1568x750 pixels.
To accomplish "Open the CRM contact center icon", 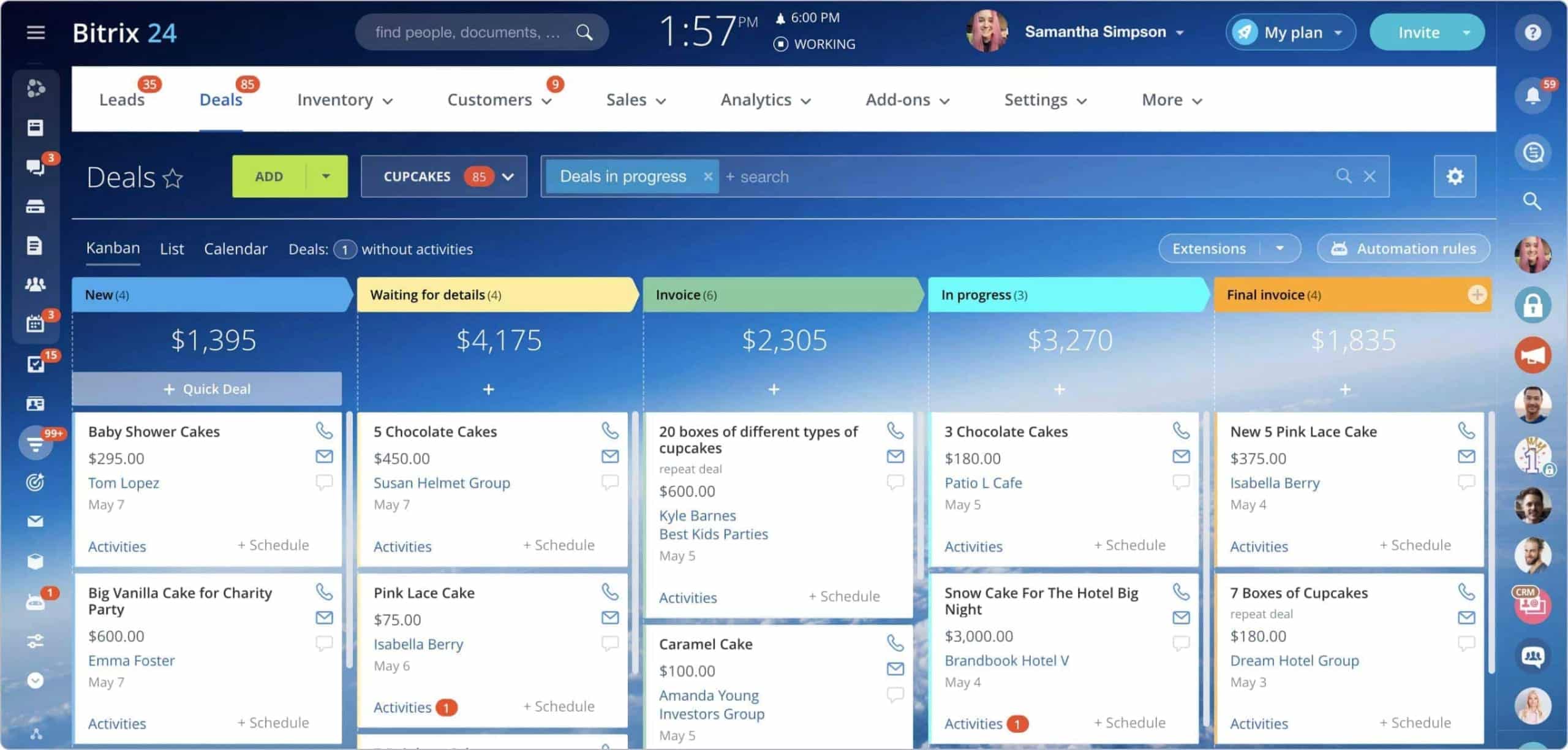I will [1532, 605].
